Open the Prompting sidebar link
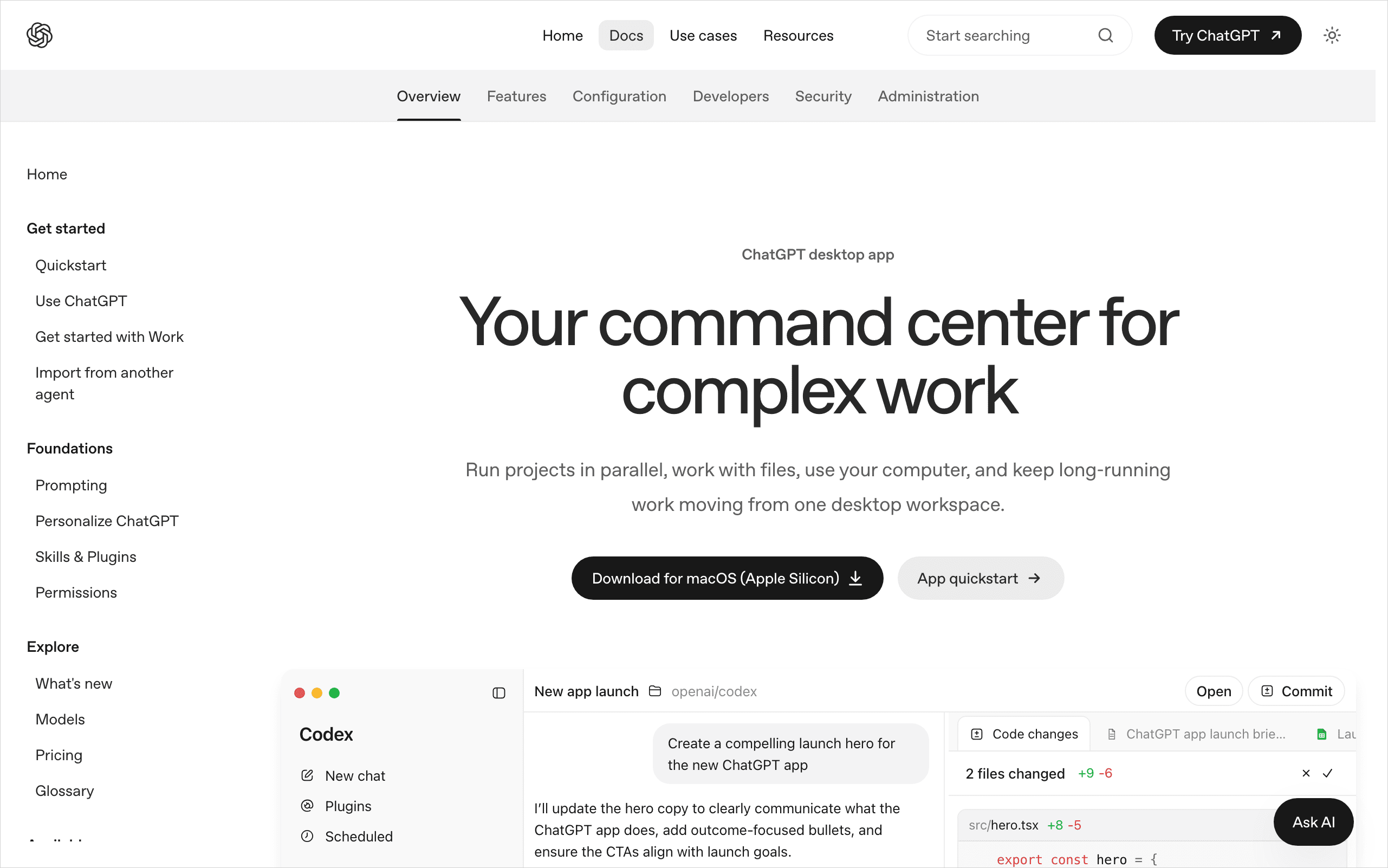Viewport: 1388px width, 868px height. coord(71,485)
